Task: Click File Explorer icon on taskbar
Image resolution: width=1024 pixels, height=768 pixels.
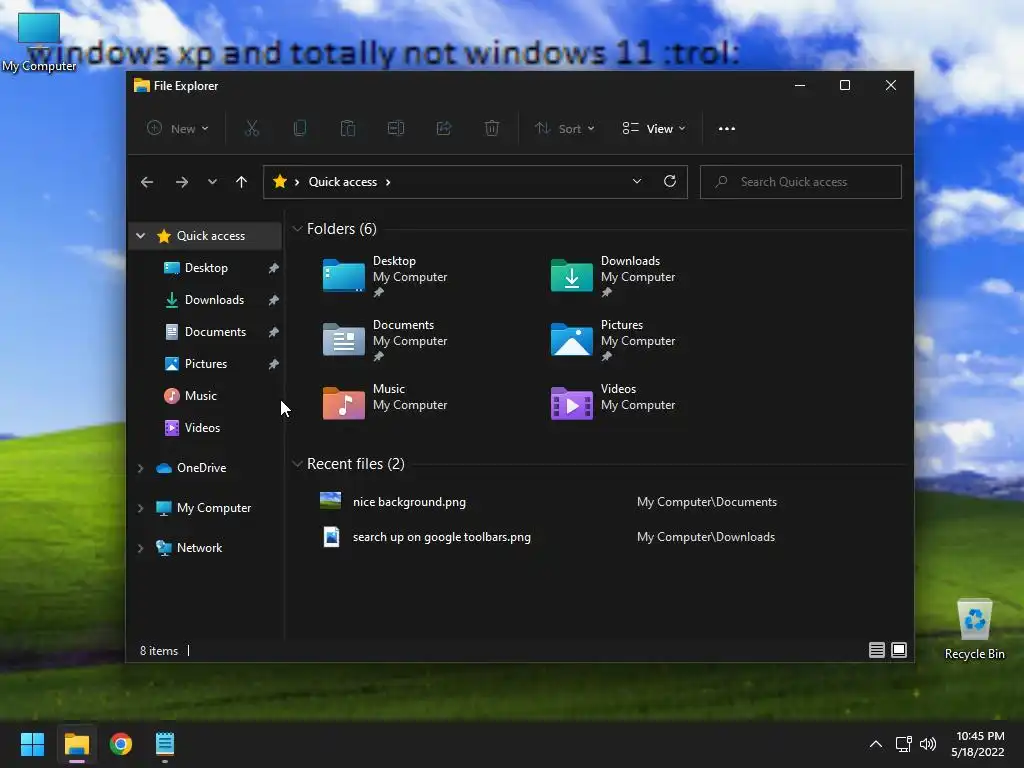Action: pos(76,744)
